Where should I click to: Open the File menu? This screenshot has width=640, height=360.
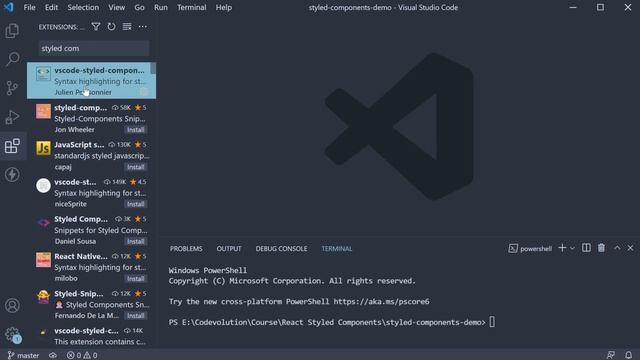pyautogui.click(x=29, y=7)
